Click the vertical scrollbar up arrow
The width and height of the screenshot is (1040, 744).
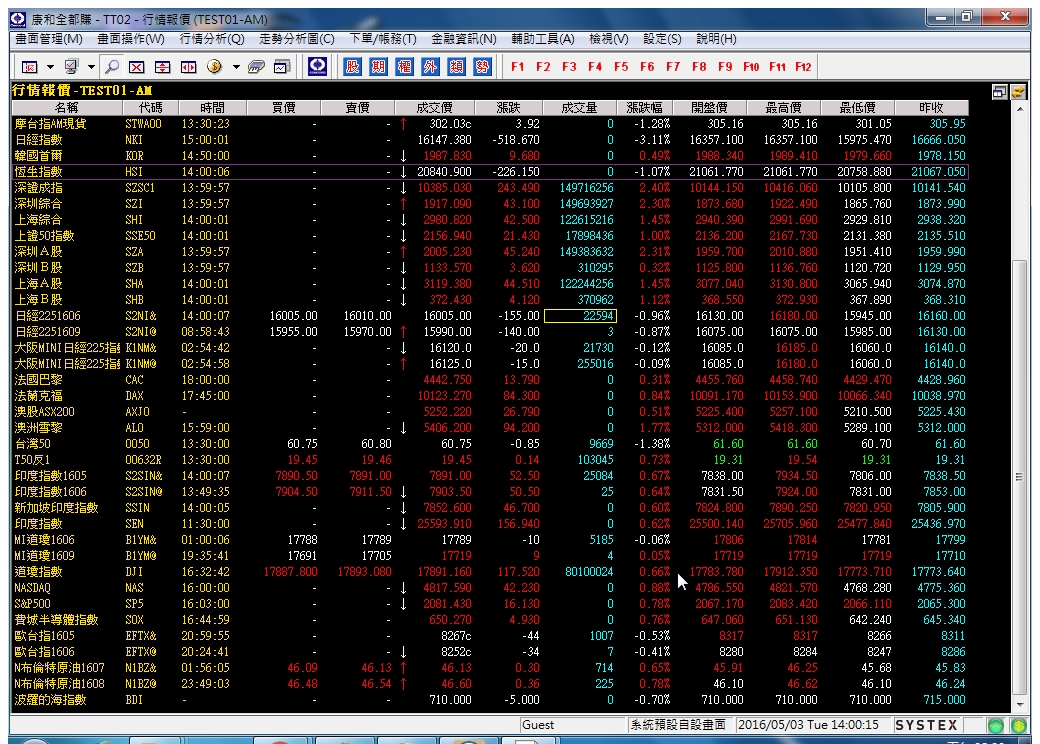click(x=1019, y=108)
